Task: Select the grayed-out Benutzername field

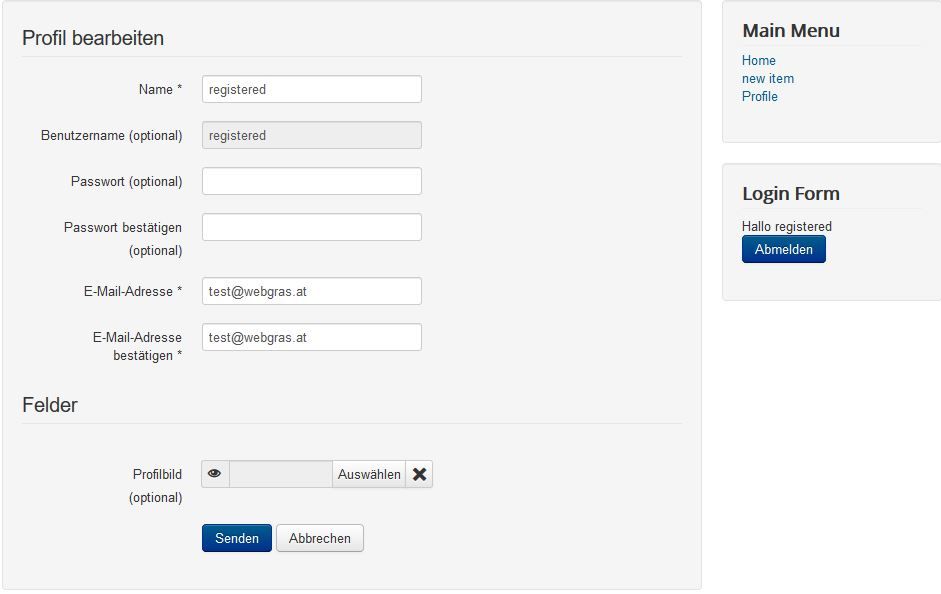Action: click(311, 135)
